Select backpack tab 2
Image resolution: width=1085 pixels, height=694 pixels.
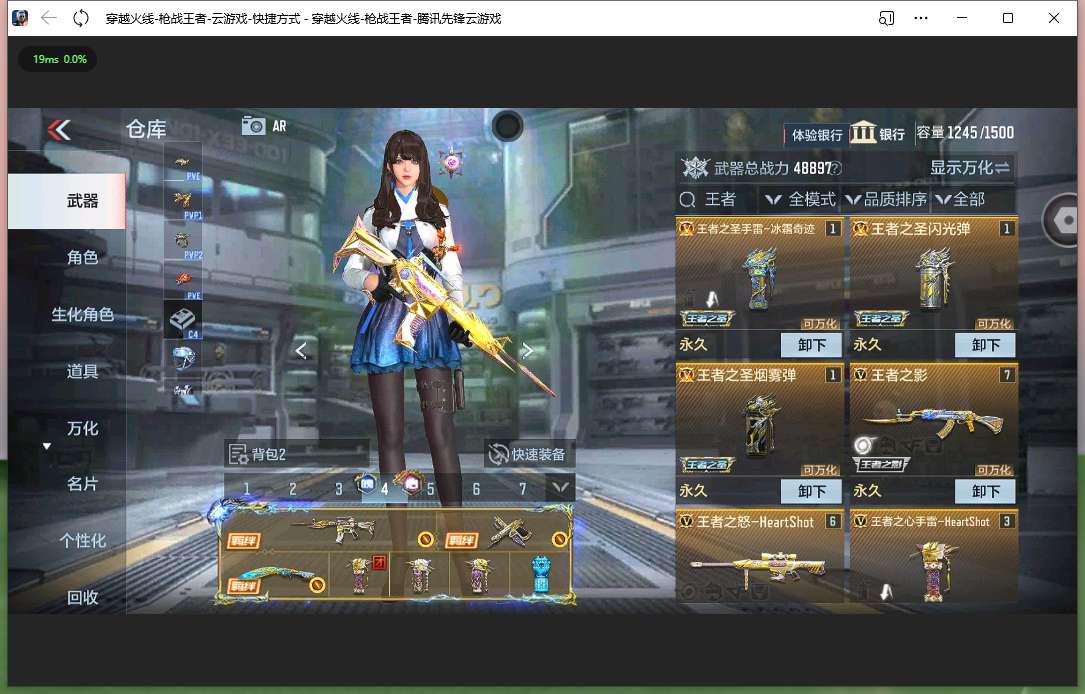[x=293, y=489]
